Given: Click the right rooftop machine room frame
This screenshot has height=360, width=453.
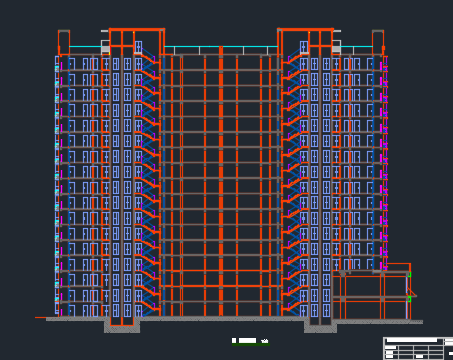Looking at the screenshot, I should pyautogui.click(x=305, y=42).
